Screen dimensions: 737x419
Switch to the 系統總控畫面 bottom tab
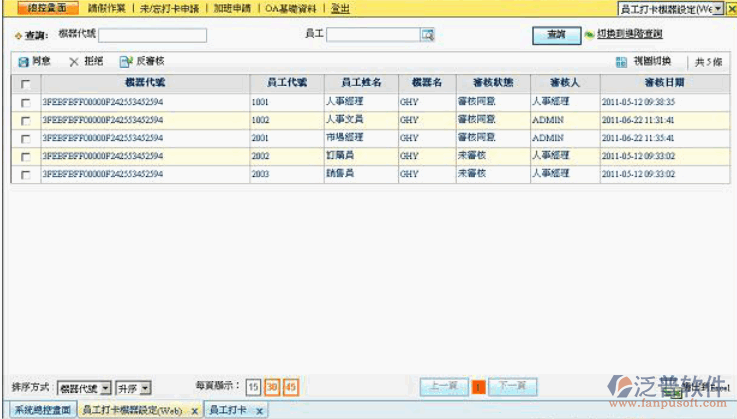(38, 411)
